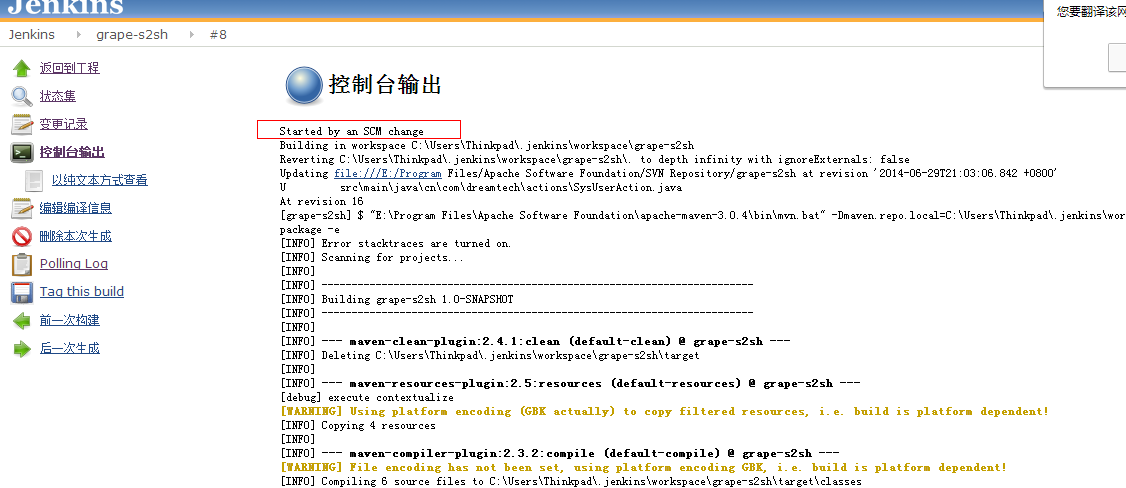
Task: Click the SysUserAction.java updated file line
Action: (480, 188)
